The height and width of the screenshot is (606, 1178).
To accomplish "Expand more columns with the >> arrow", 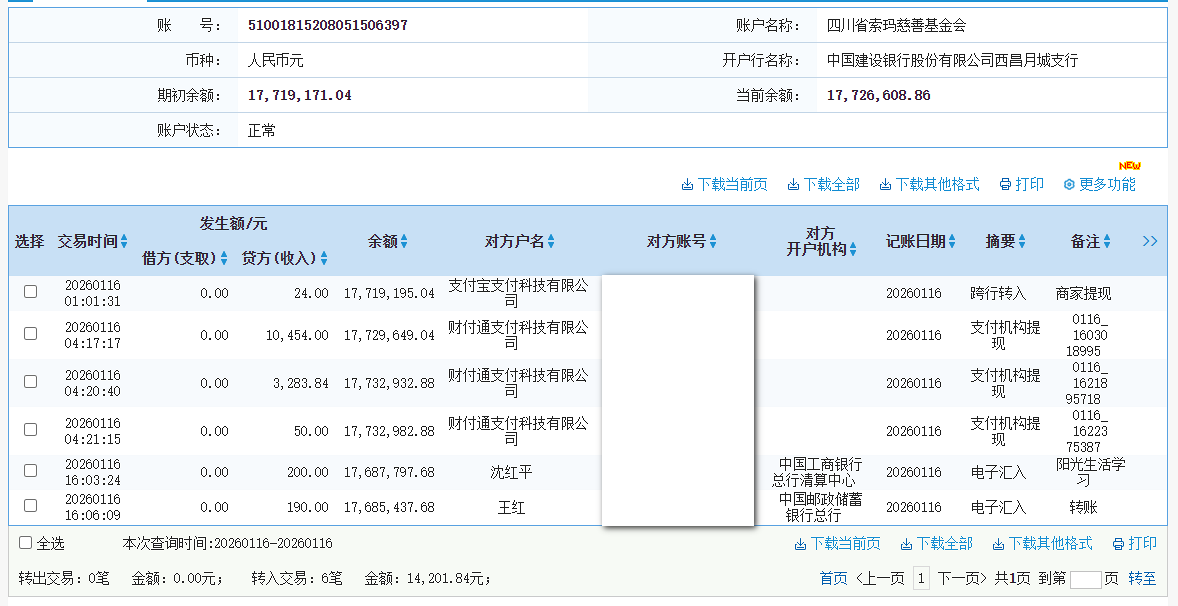I will pyautogui.click(x=1149, y=241).
